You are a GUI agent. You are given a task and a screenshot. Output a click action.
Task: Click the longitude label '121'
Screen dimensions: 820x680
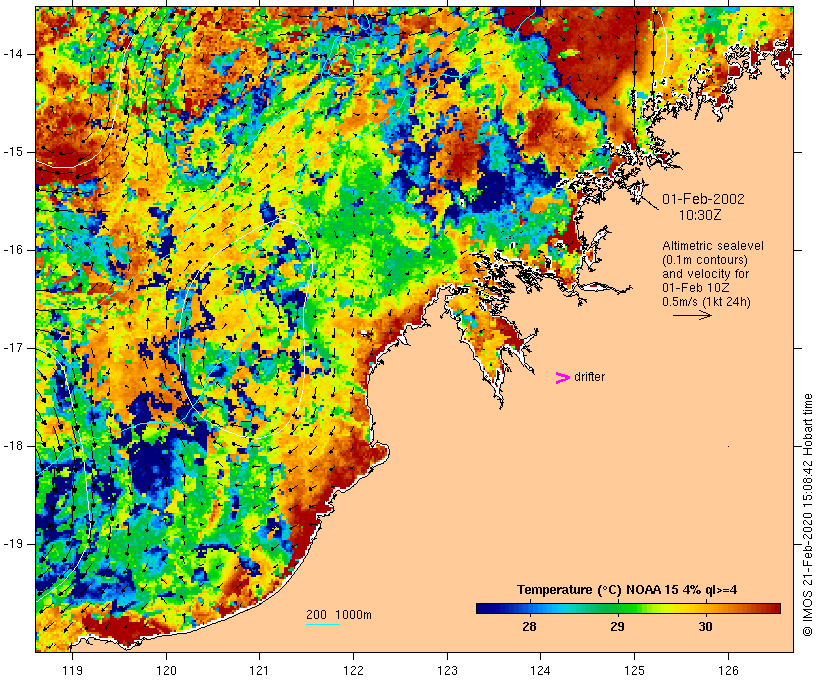coord(259,671)
